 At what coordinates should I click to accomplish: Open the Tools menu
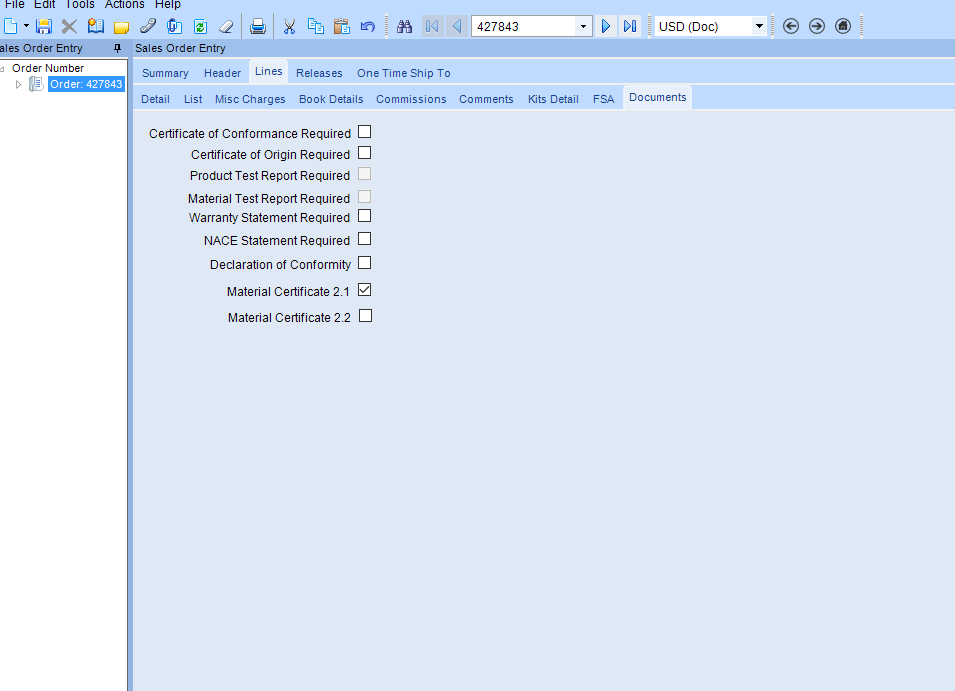click(x=80, y=5)
